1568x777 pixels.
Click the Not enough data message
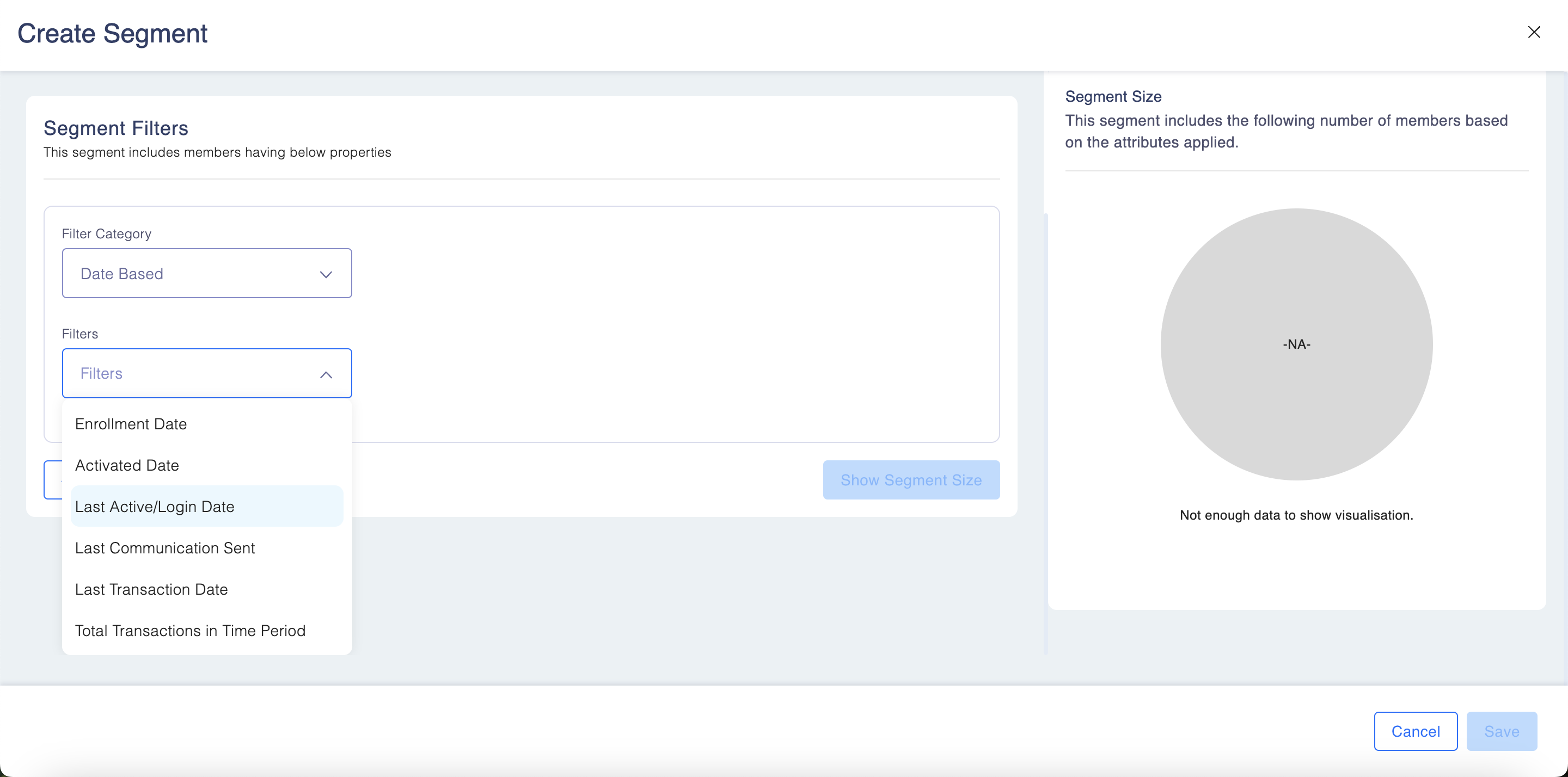[1296, 515]
